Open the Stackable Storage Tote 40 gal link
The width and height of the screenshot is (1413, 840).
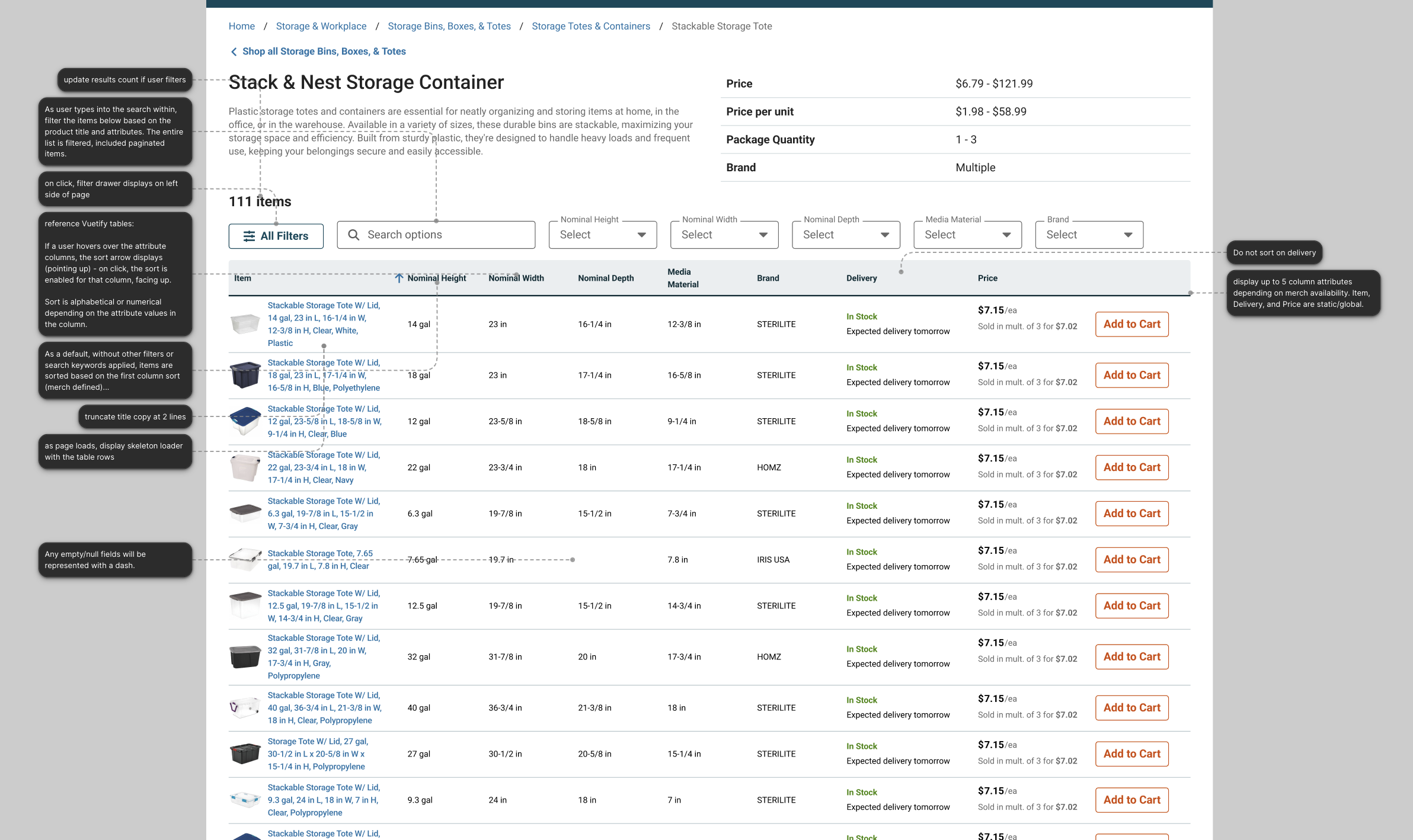(324, 707)
